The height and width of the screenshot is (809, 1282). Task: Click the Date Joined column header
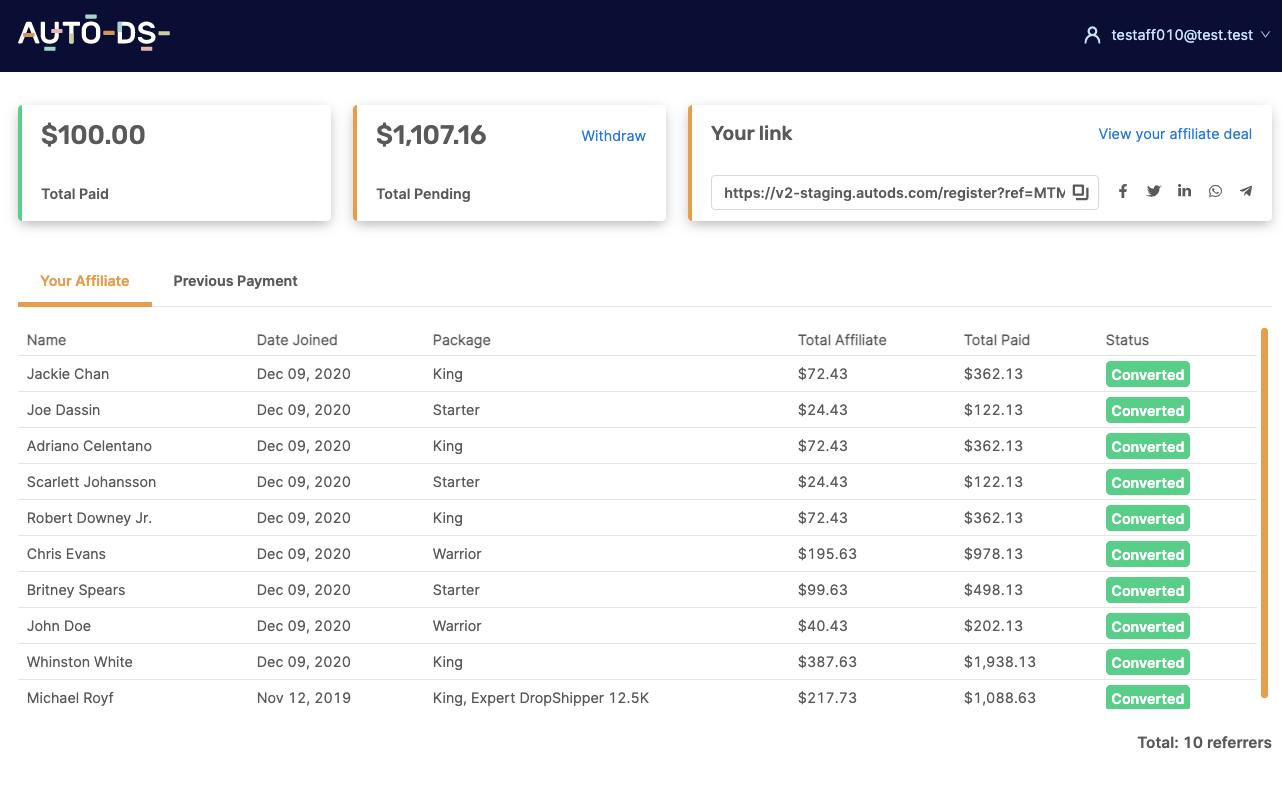point(297,340)
